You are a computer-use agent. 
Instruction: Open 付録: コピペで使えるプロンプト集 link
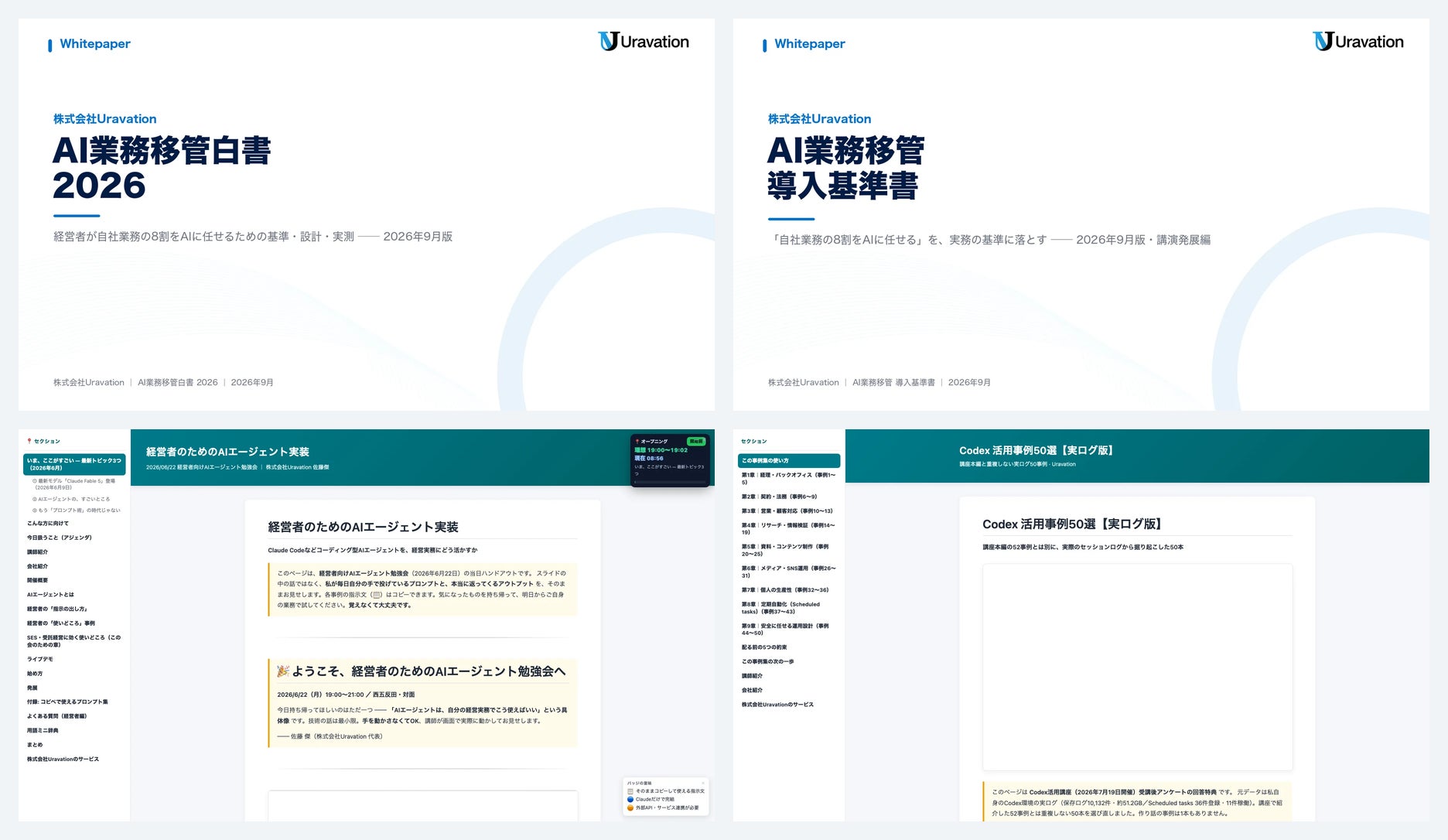67,702
